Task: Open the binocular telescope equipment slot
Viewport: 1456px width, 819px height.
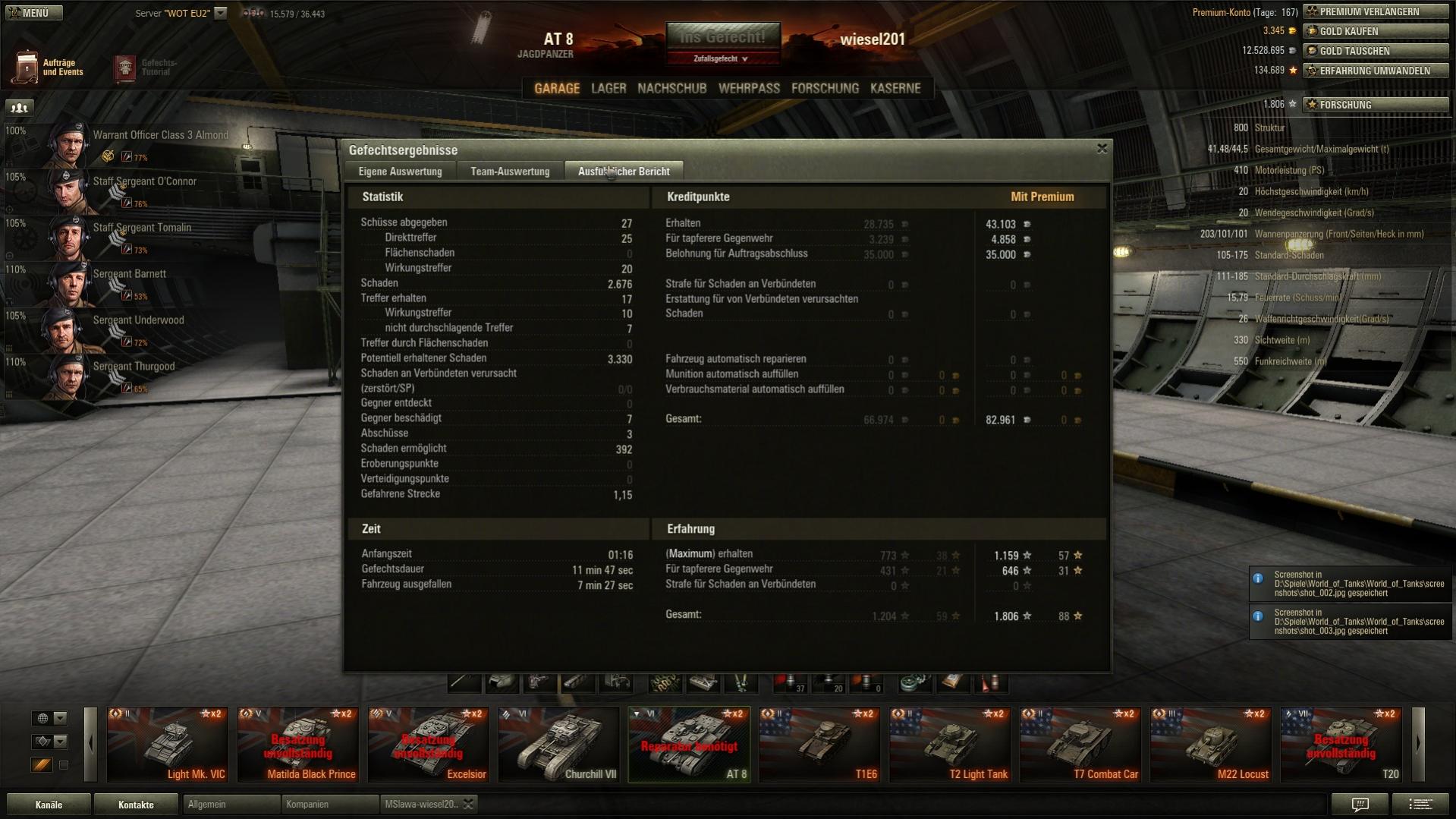Action: coord(741,683)
